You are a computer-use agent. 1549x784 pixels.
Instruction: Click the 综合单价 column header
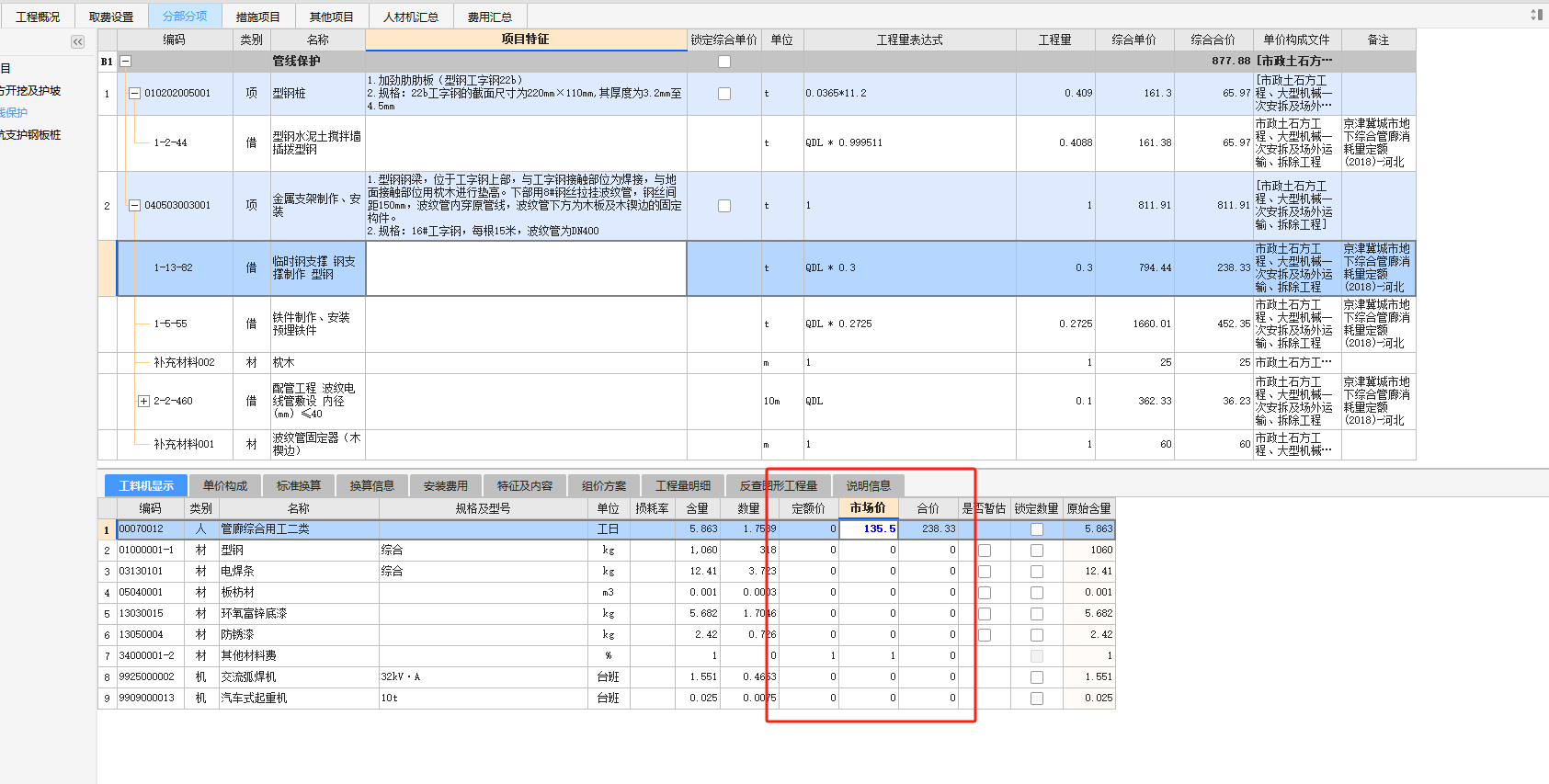[1134, 40]
